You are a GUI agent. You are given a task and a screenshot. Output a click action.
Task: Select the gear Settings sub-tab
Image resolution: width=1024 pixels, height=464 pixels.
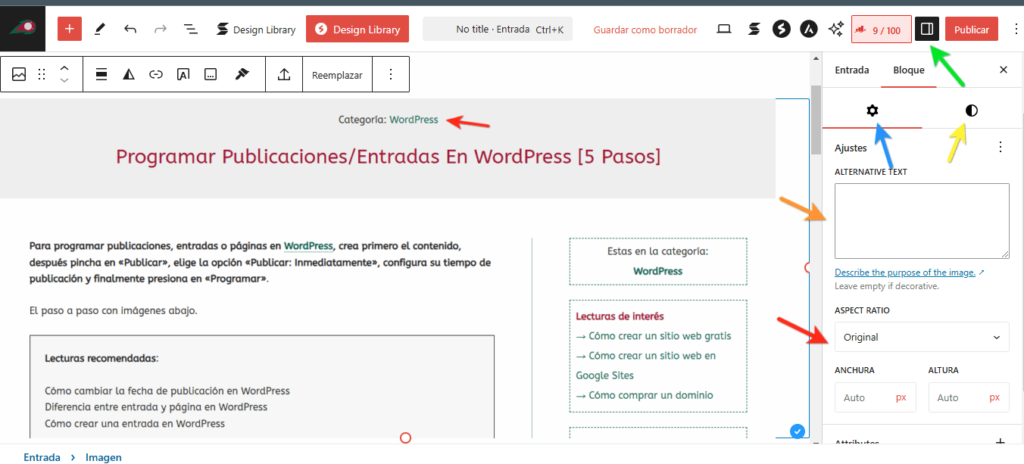click(x=872, y=110)
